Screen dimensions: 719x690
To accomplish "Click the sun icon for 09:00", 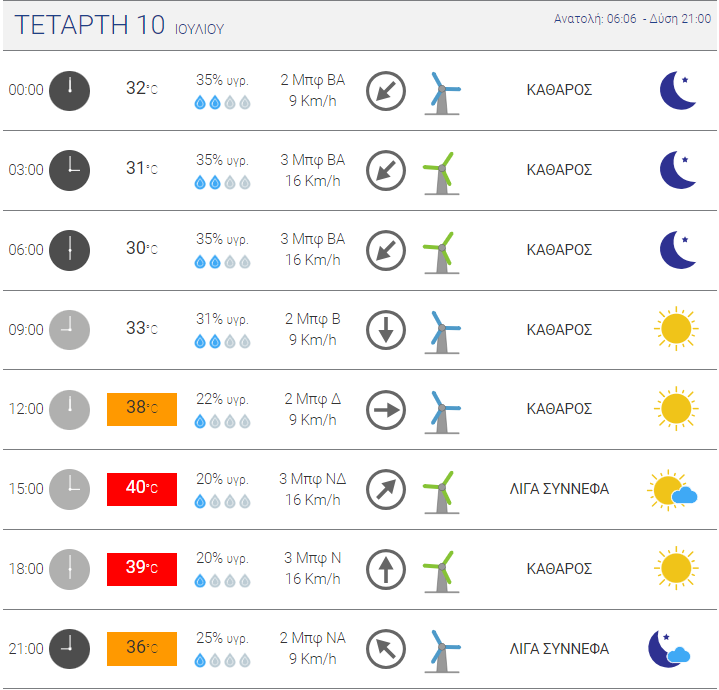I will 676,329.
